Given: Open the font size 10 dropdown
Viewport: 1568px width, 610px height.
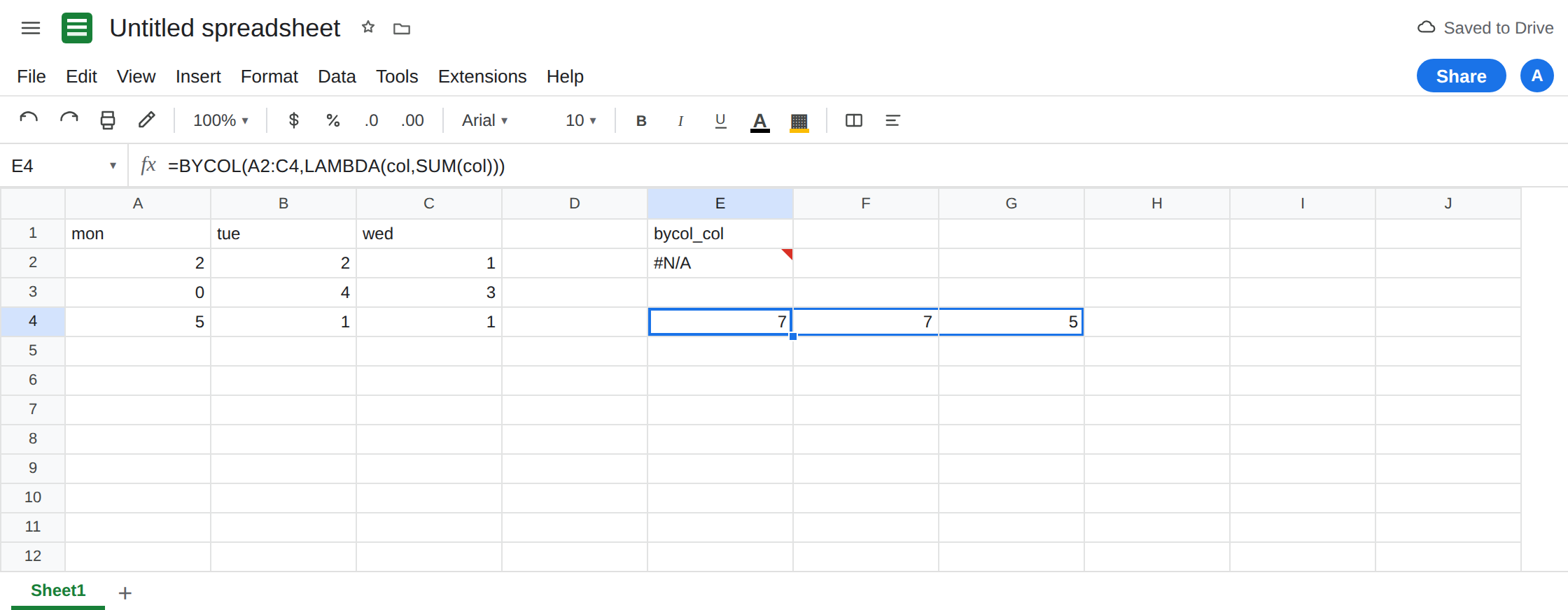Looking at the screenshot, I should (580, 120).
